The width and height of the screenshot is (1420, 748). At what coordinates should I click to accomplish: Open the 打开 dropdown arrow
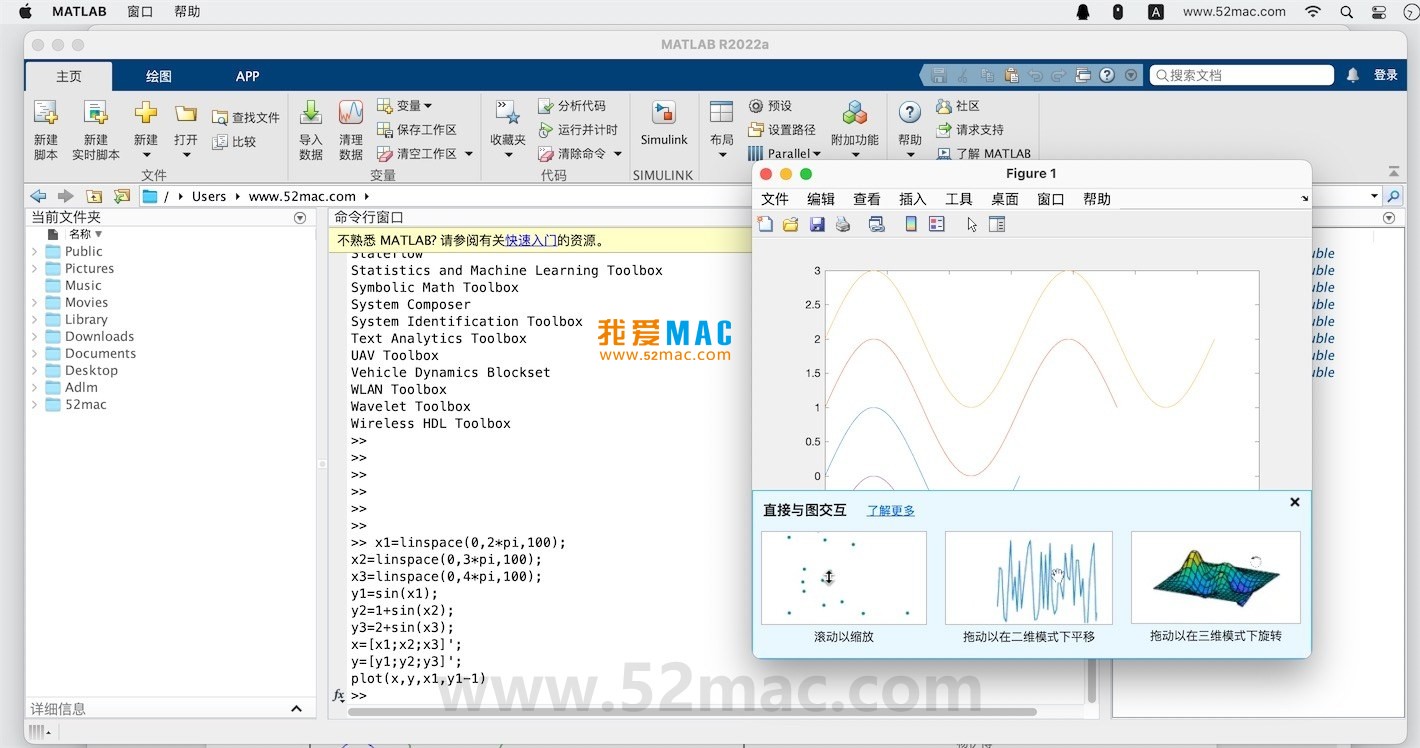186,154
